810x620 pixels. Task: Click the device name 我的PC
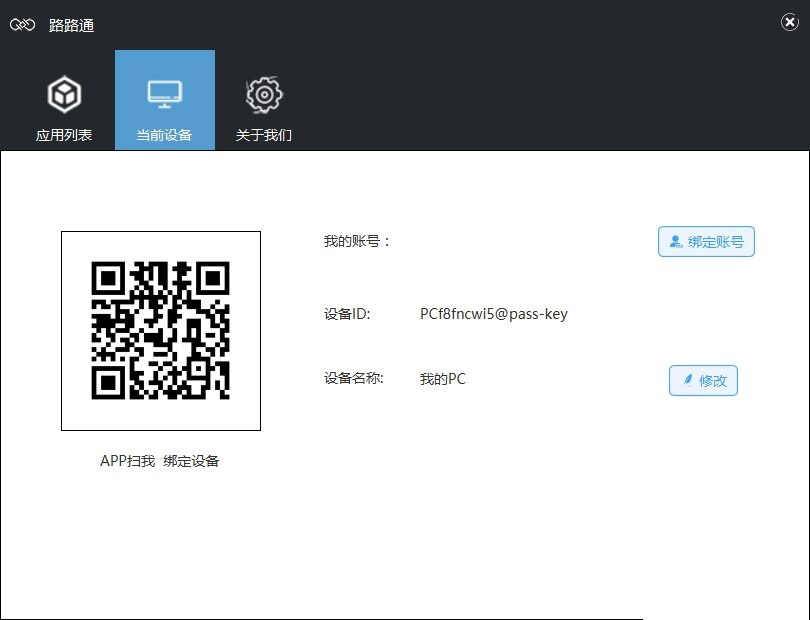pos(442,379)
